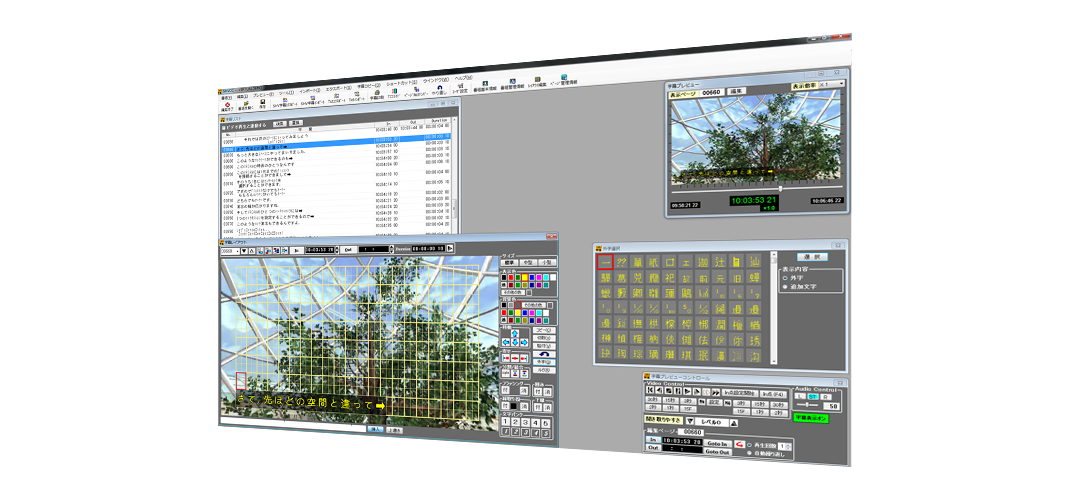Select the ?? character tile in 外字選択 grid
The height and width of the screenshot is (500, 1069).
(x=621, y=262)
